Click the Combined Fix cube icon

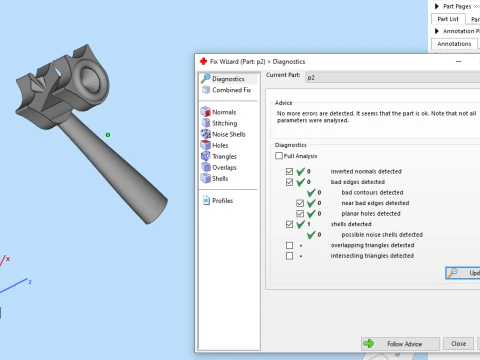pos(206,90)
